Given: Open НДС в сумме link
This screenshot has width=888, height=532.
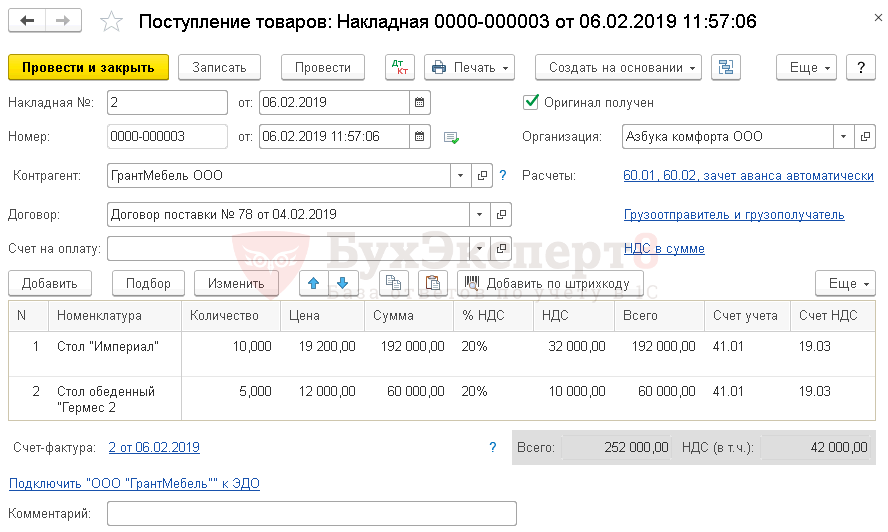Looking at the screenshot, I should (x=664, y=248).
